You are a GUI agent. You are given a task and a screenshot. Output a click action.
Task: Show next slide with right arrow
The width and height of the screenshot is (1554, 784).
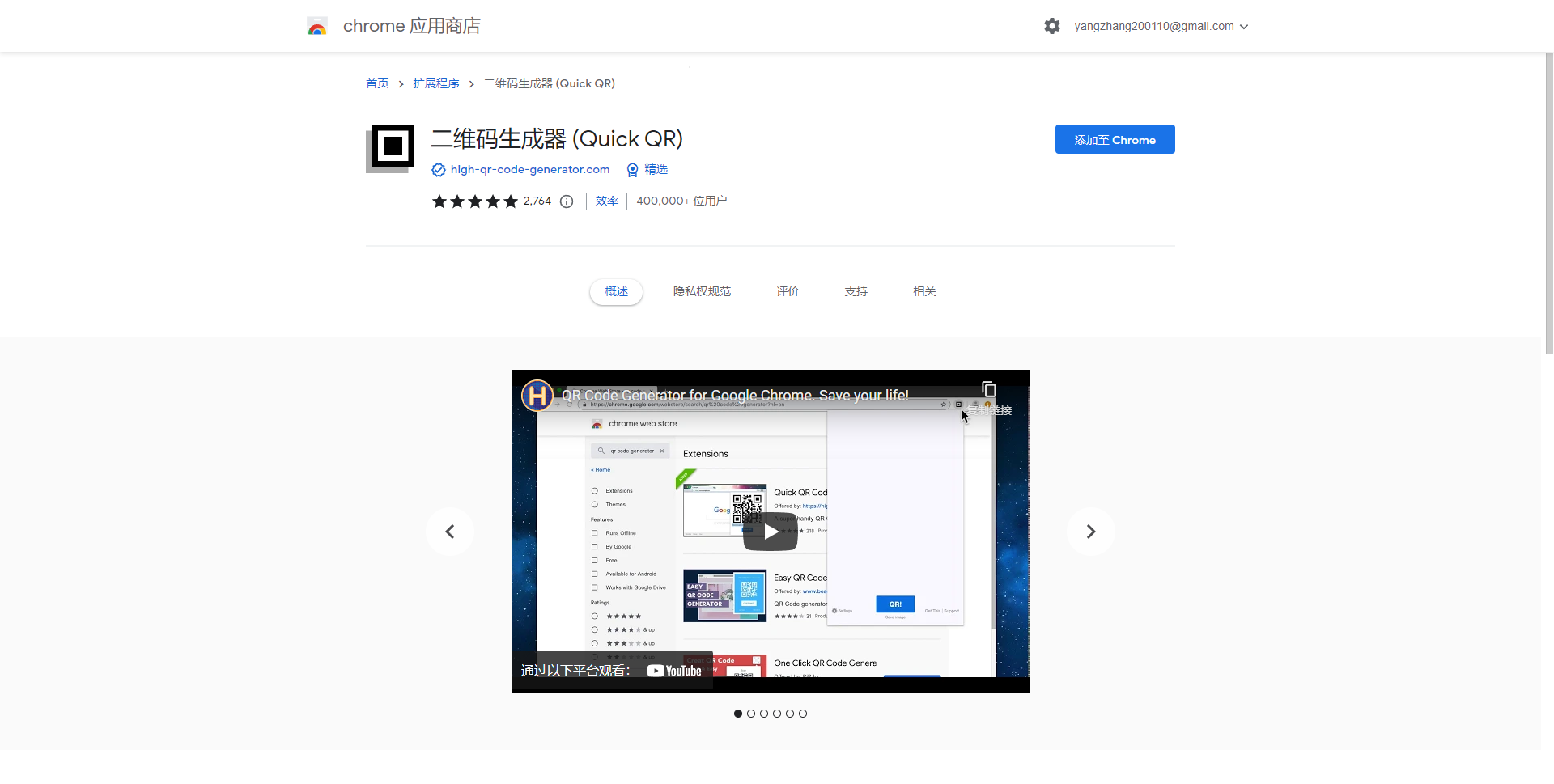1091,532
